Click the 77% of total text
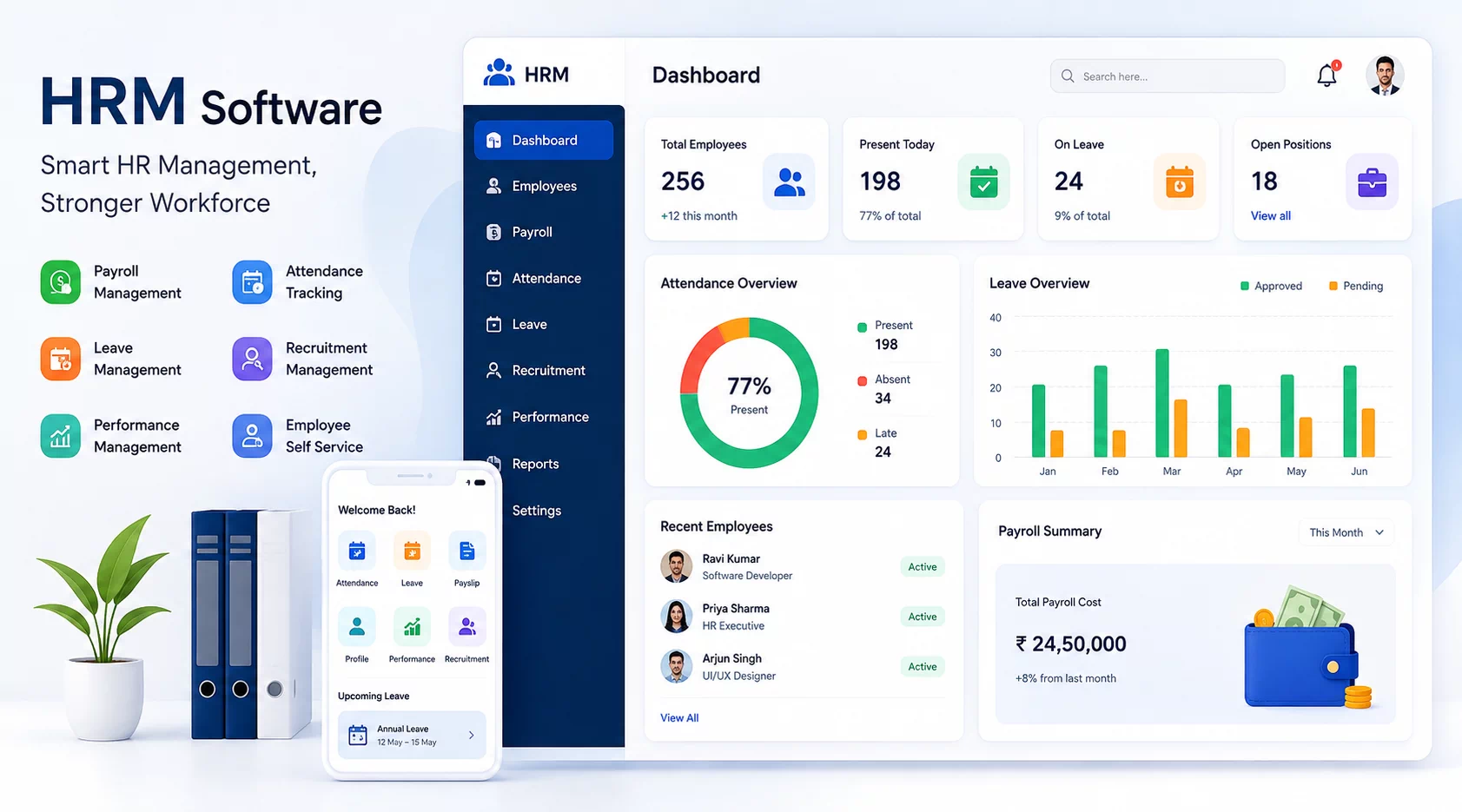Image resolution: width=1462 pixels, height=812 pixels. 890,215
